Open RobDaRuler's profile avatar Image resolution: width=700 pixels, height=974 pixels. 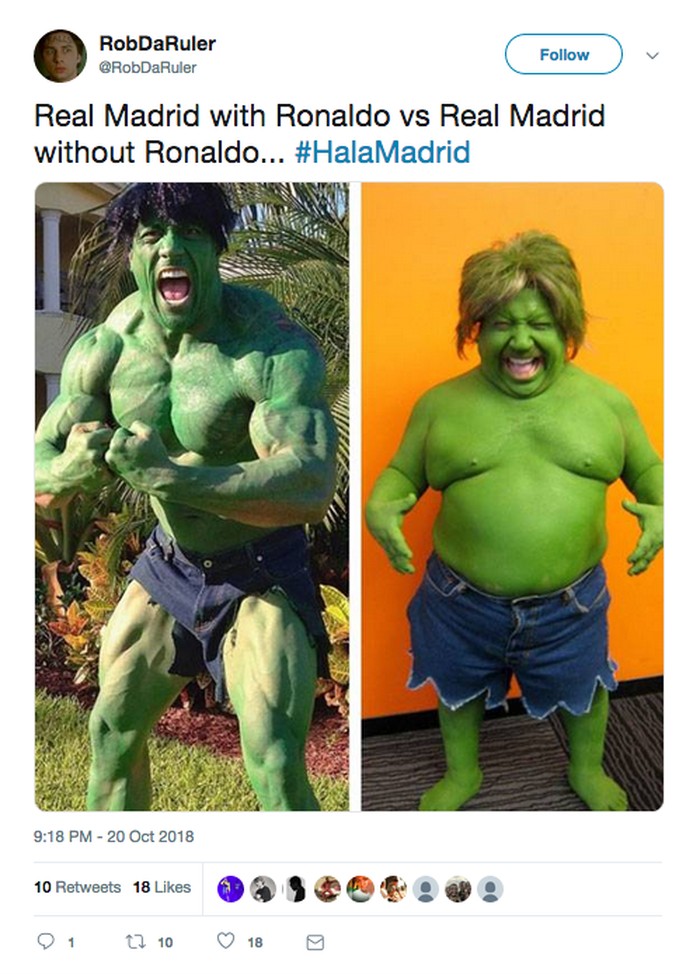pos(60,55)
